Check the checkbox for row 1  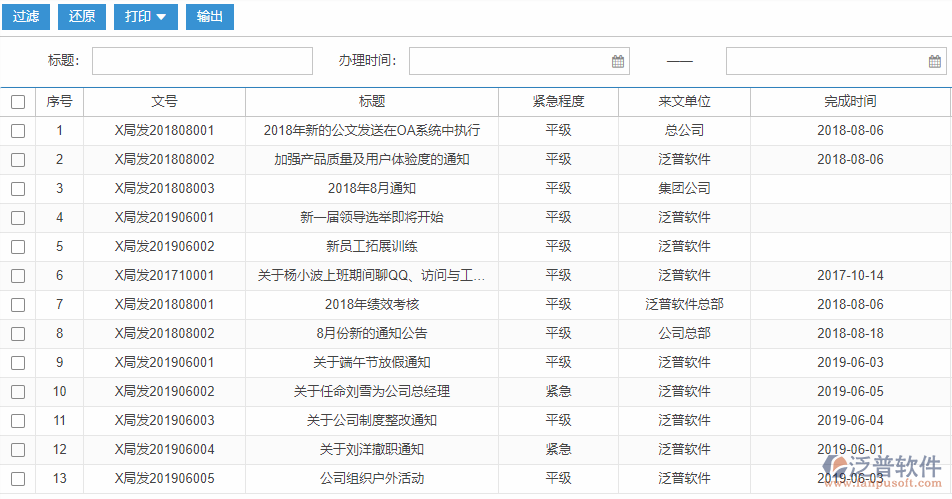coord(18,130)
